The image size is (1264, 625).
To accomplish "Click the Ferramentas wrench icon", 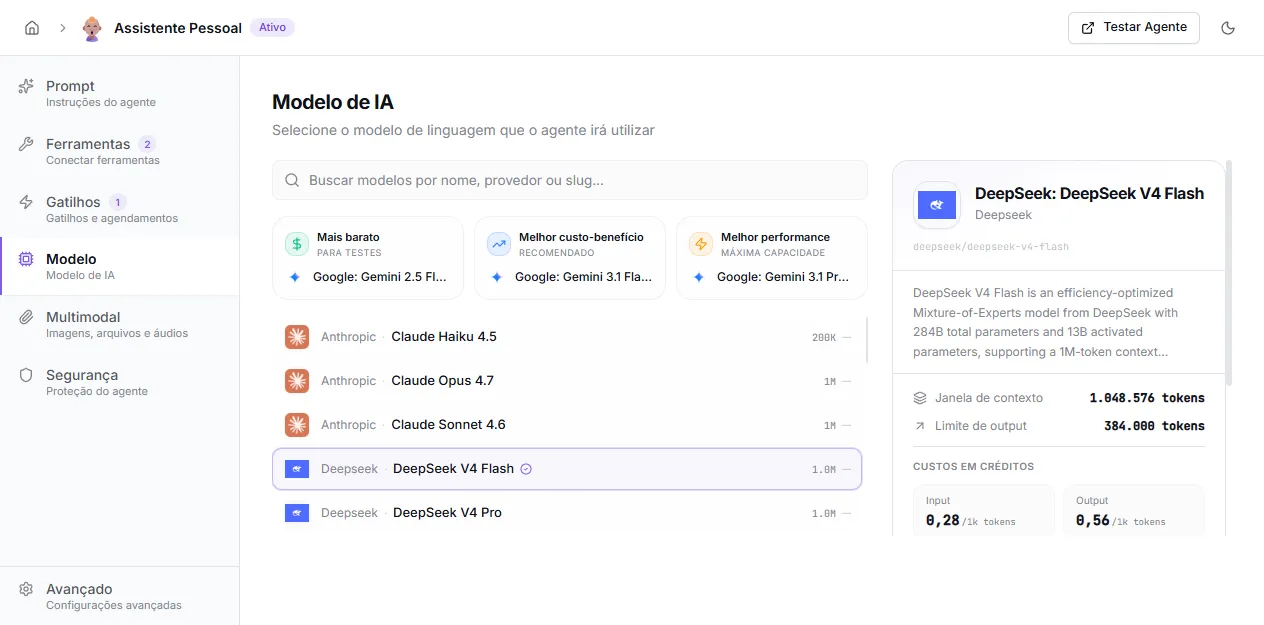I will (x=27, y=144).
